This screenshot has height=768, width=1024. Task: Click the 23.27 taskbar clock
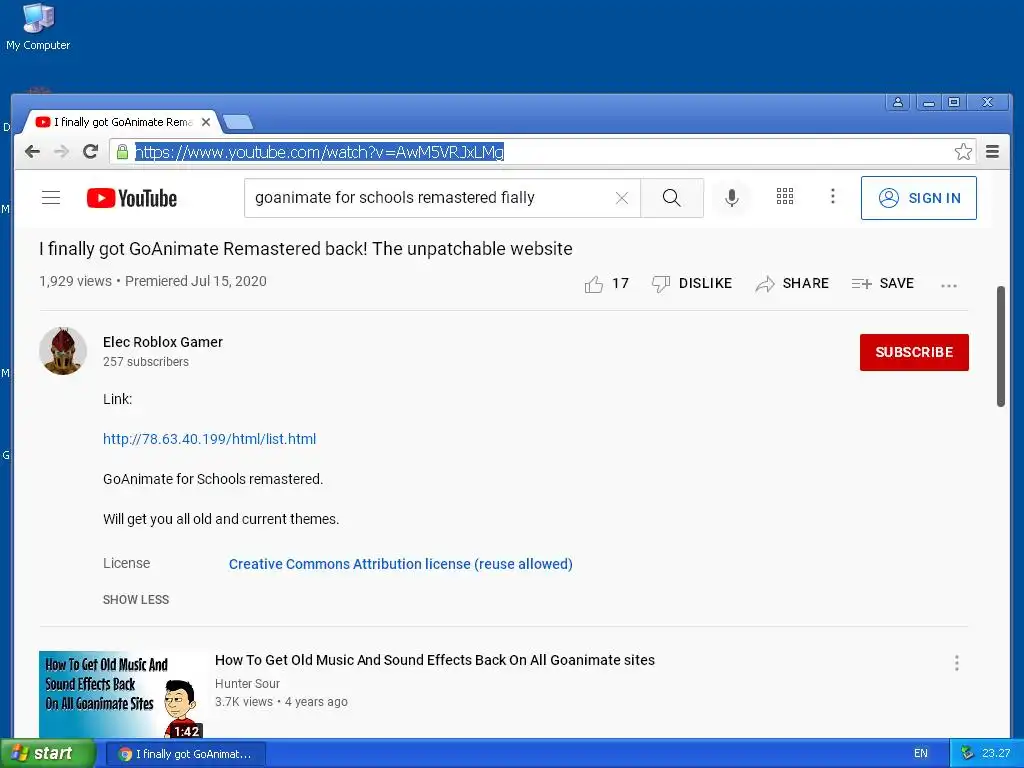pos(996,754)
